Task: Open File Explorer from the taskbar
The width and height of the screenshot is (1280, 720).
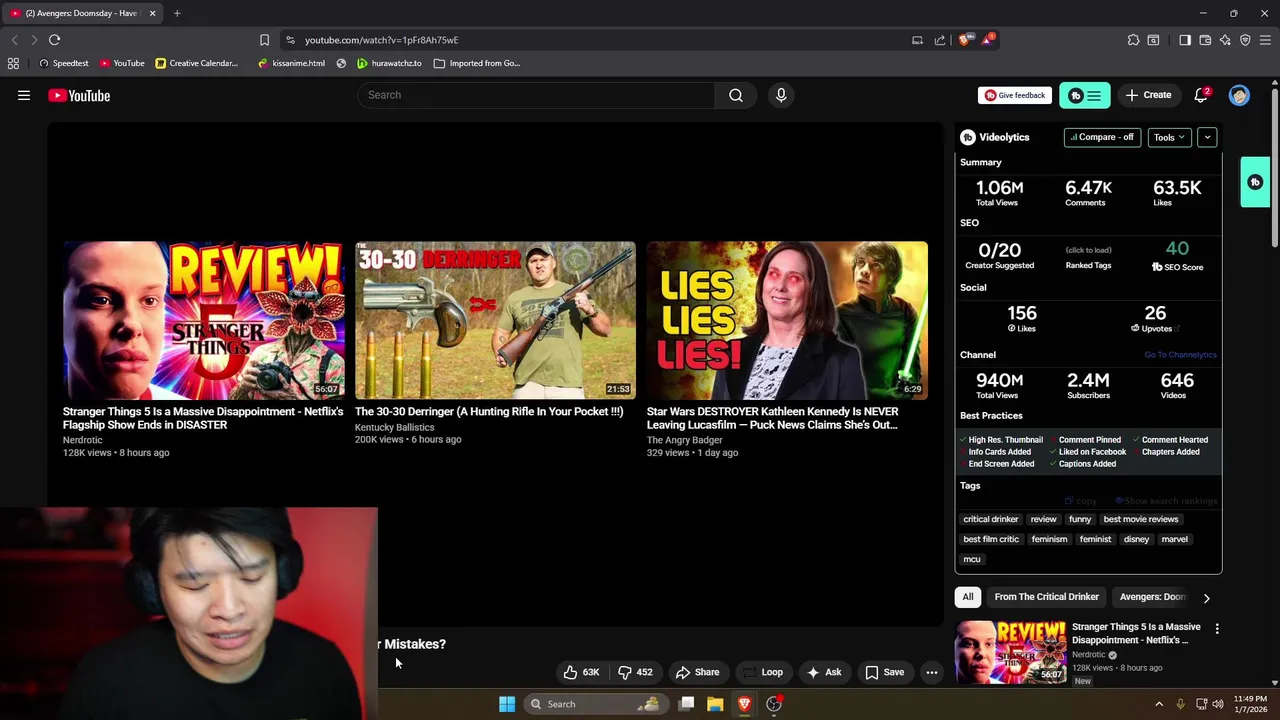Action: [715, 704]
